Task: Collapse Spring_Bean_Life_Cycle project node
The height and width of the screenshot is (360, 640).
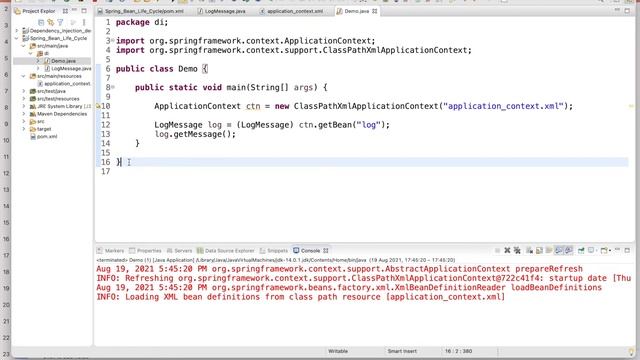Action: coord(17,38)
